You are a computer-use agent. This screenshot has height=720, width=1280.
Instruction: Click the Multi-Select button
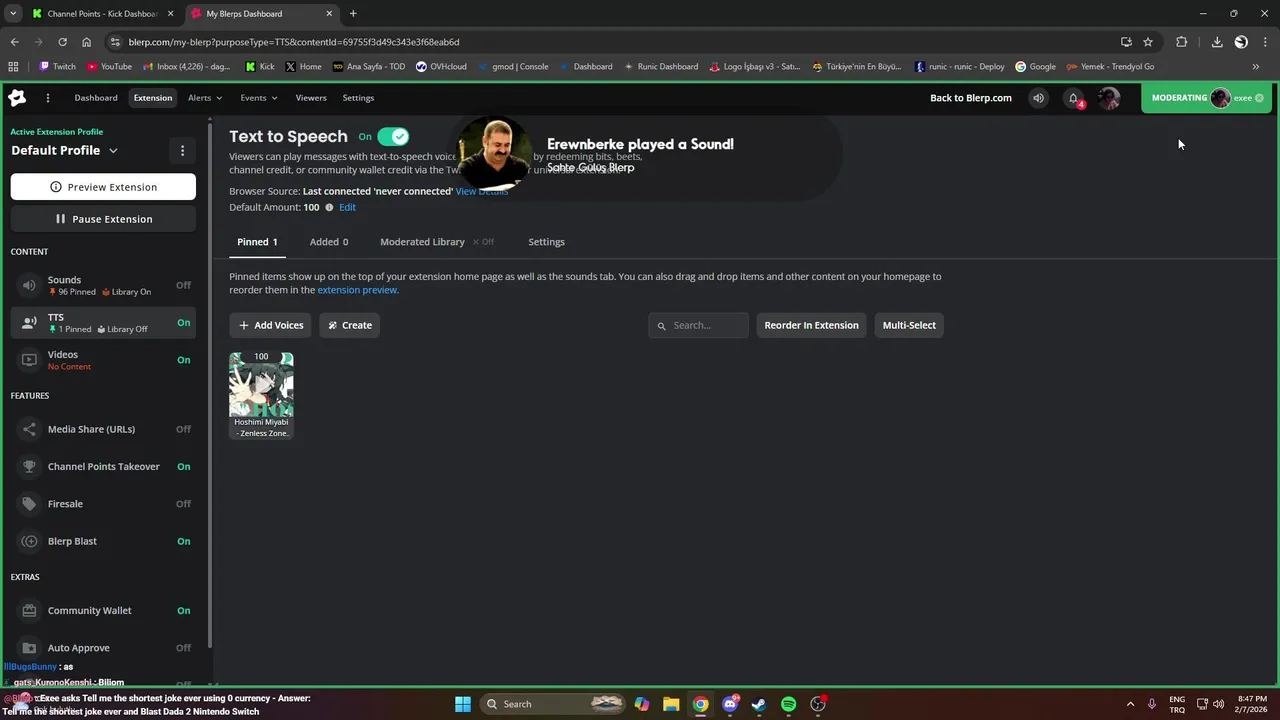pyautogui.click(x=909, y=325)
